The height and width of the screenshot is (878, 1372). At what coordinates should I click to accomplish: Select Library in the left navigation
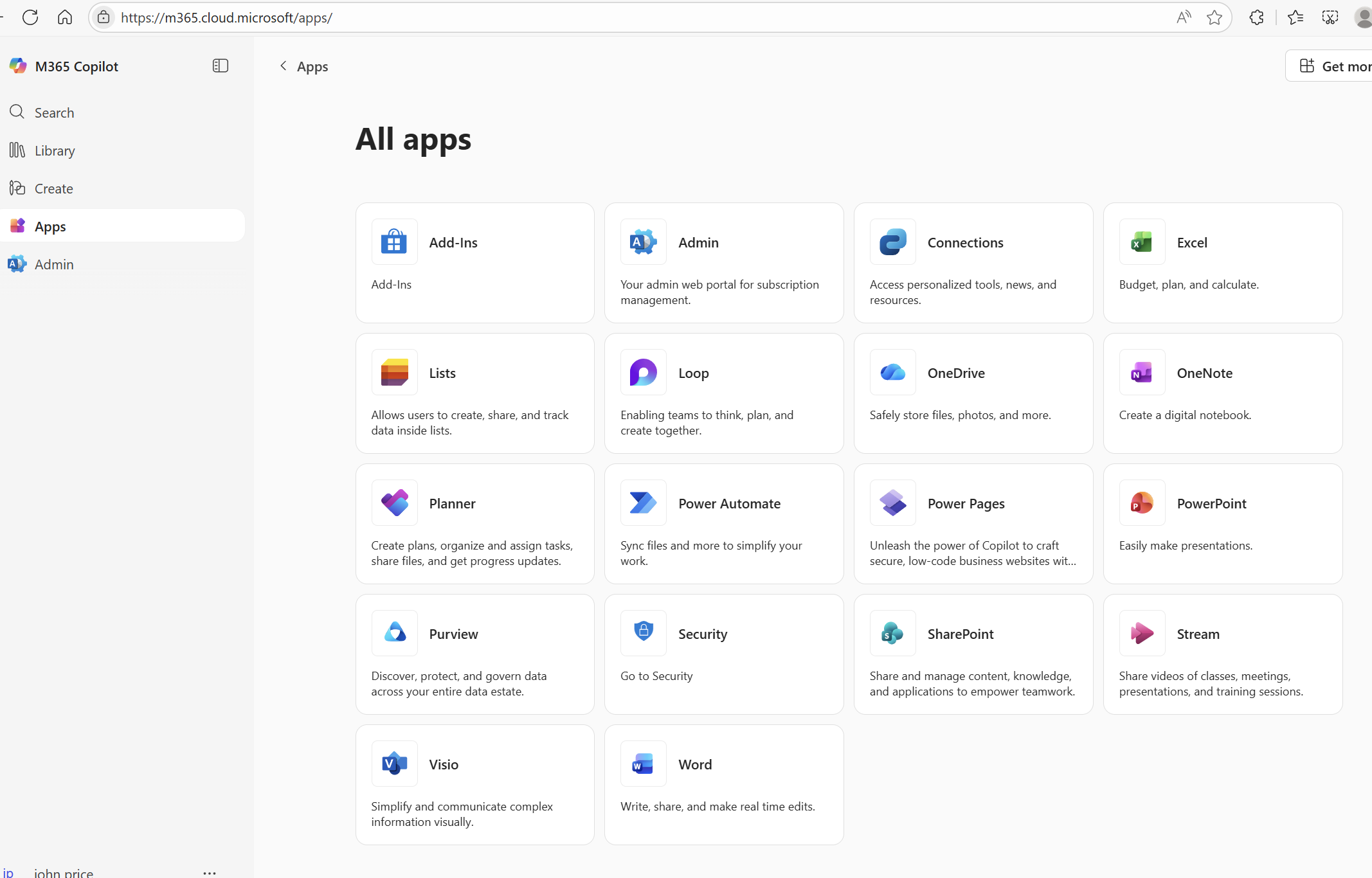point(55,150)
